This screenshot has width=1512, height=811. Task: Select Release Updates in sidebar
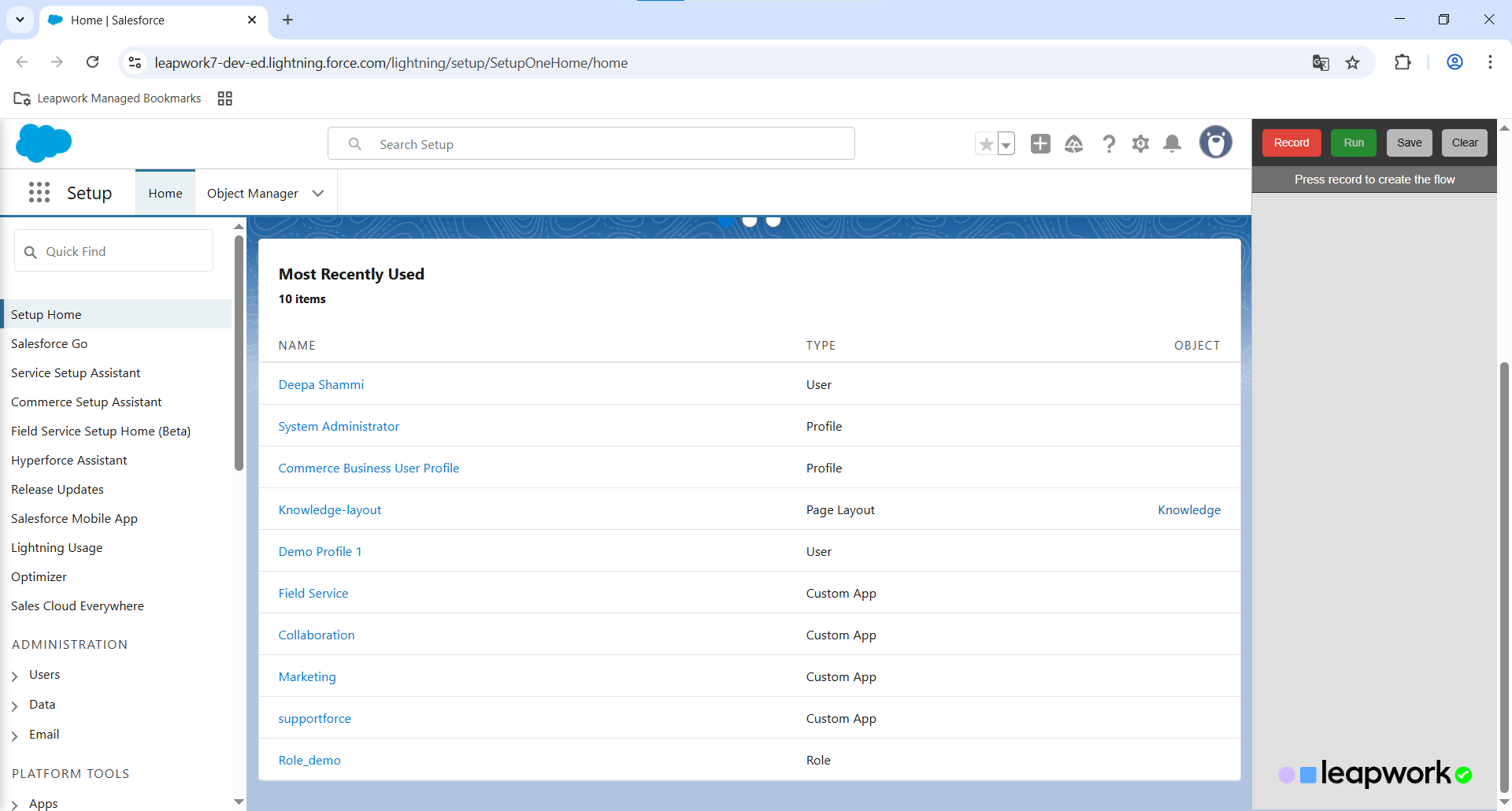(57, 489)
